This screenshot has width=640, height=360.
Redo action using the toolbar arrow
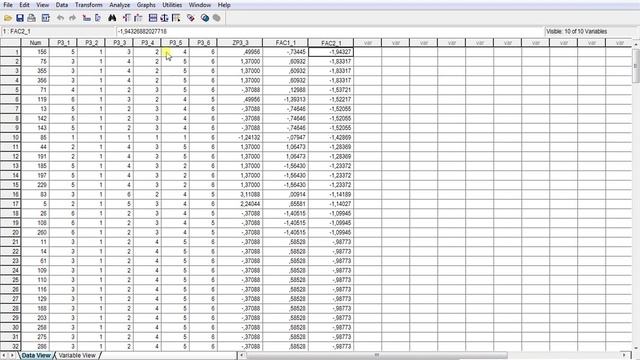tap(73, 18)
